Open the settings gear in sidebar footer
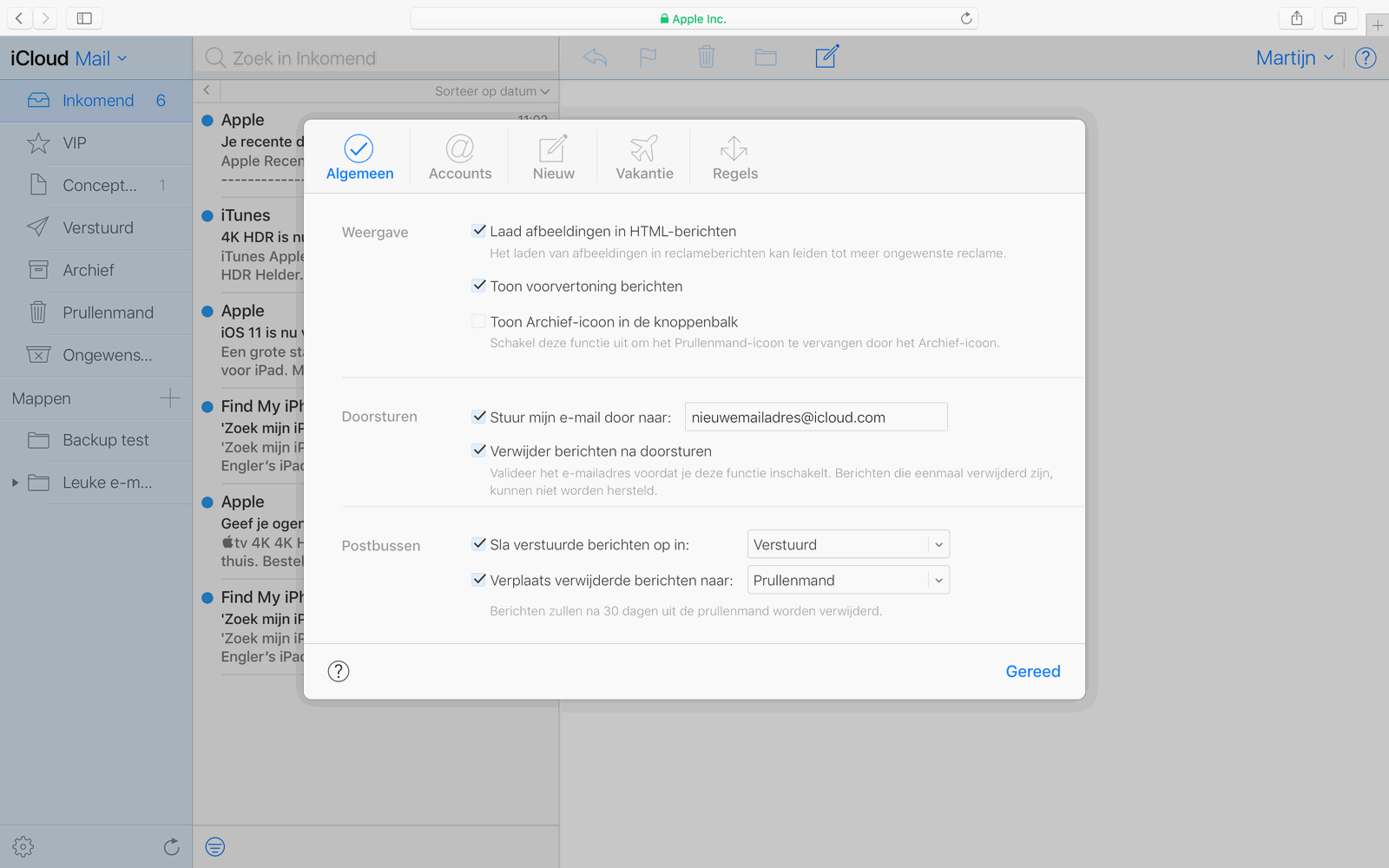This screenshot has height=868, width=1389. pyautogui.click(x=23, y=846)
